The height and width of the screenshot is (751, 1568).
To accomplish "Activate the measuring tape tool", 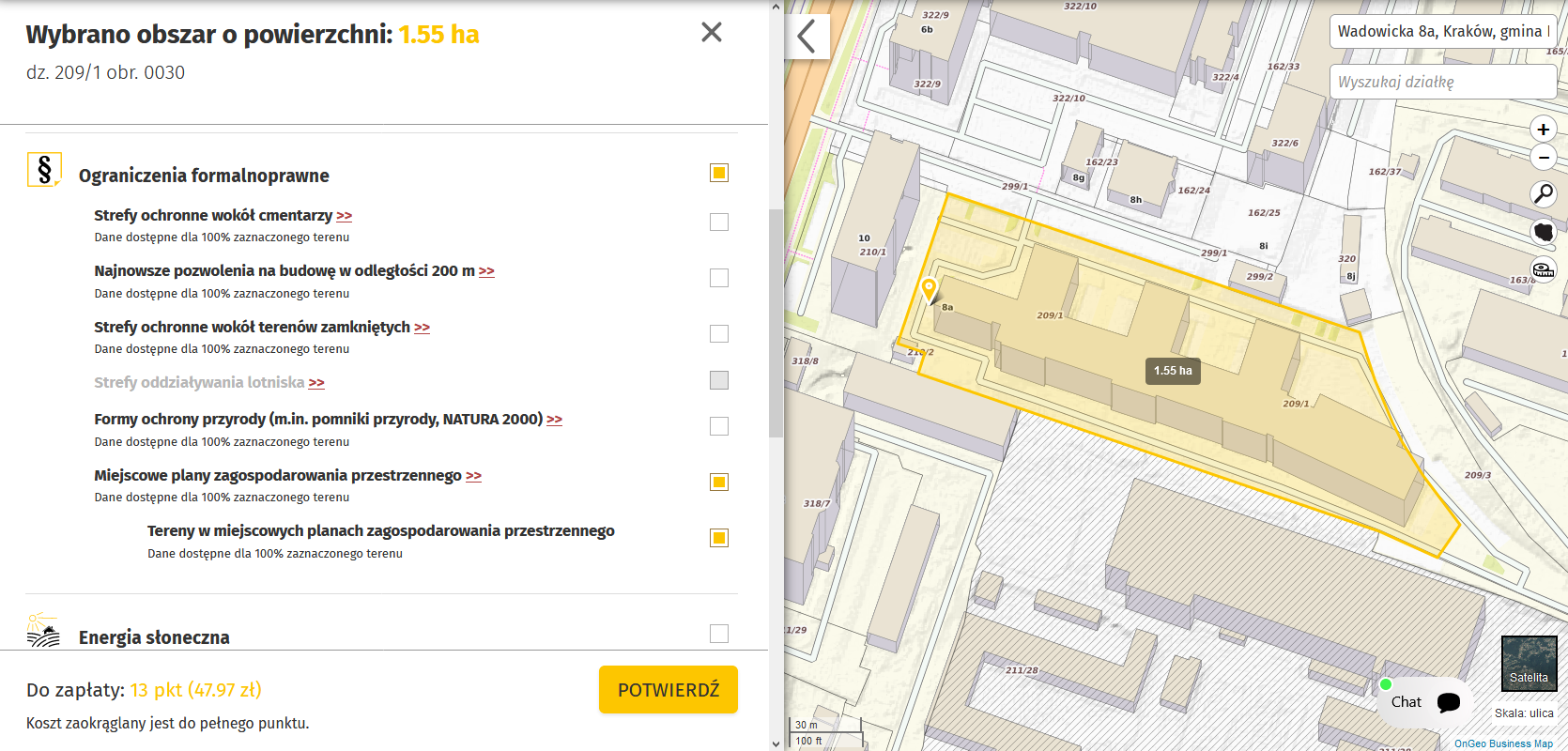I will click(1544, 269).
